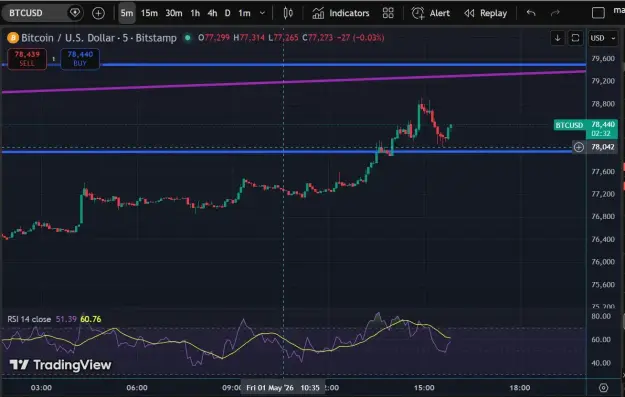Screen dimensions: 625x397
Task: Click the OHLC close value C77,273
Action: tap(317, 38)
